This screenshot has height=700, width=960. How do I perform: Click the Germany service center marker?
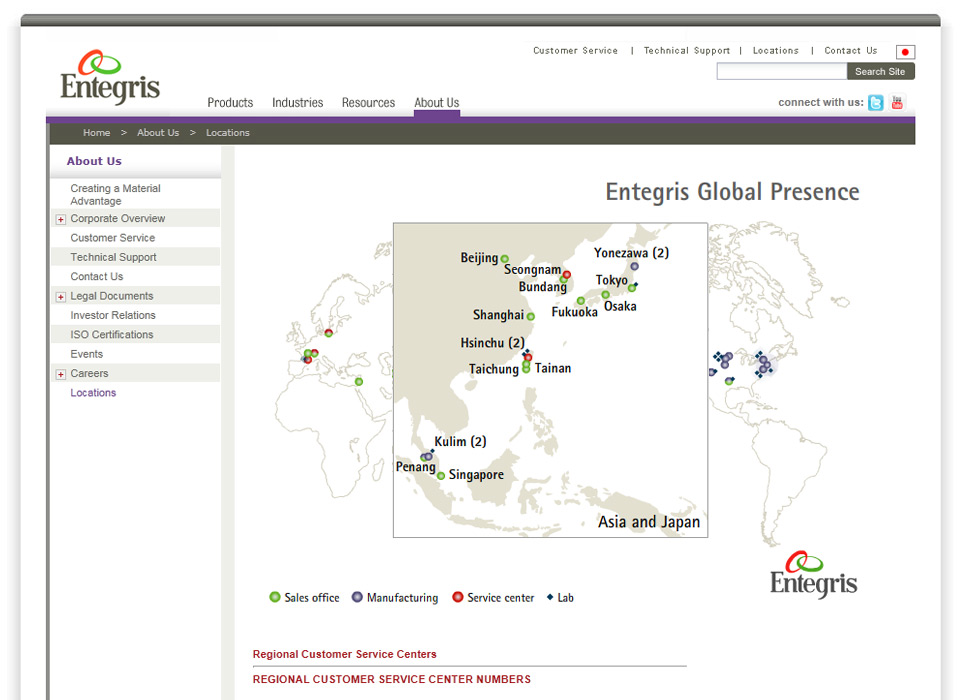[x=329, y=333]
